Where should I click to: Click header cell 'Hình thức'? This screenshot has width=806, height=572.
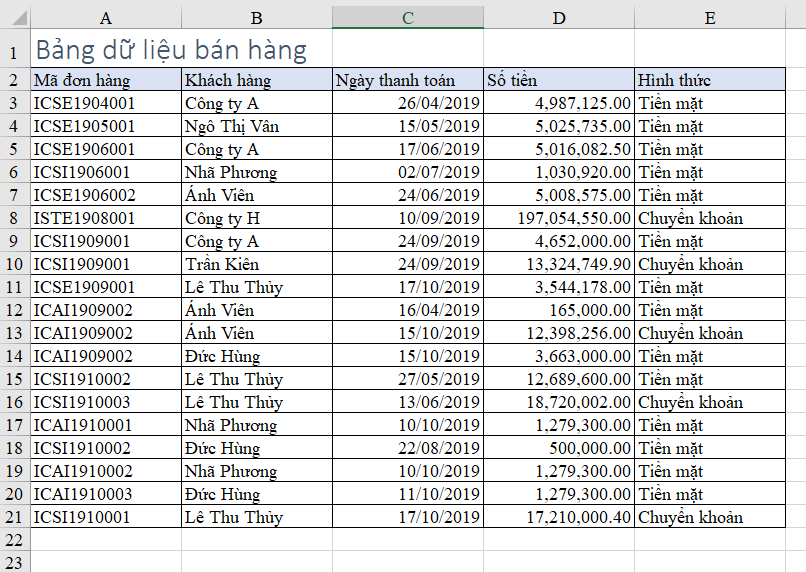point(710,80)
